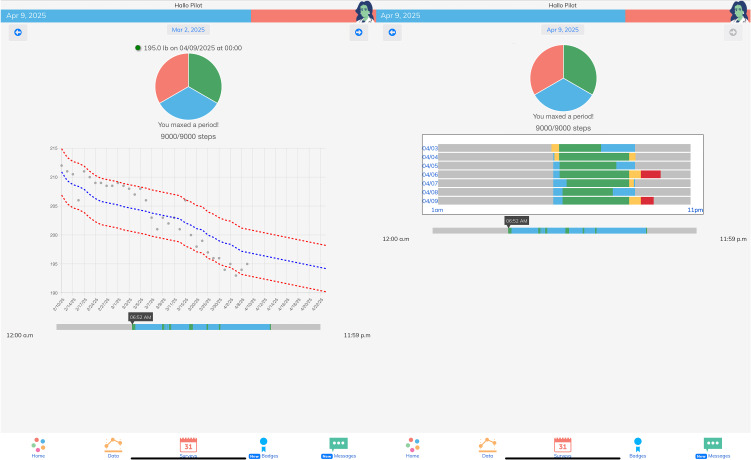Tap Badges ribbon icon in left panel
Image resolution: width=751 pixels, height=460 pixels.
[x=263, y=445]
